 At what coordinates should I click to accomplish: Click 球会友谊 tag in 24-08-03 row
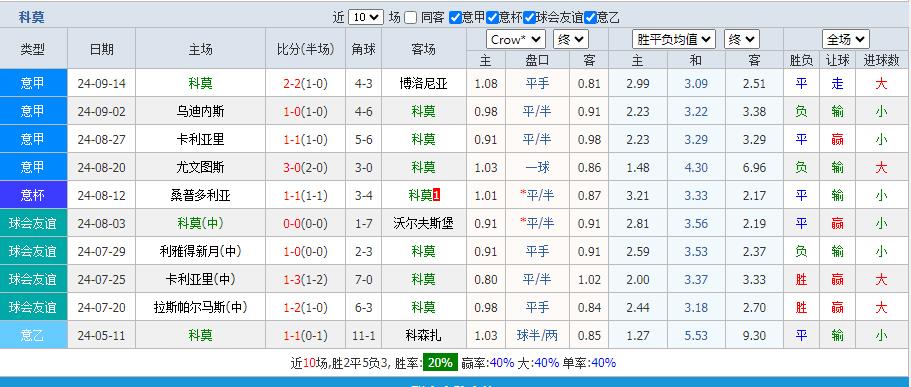click(x=33, y=223)
